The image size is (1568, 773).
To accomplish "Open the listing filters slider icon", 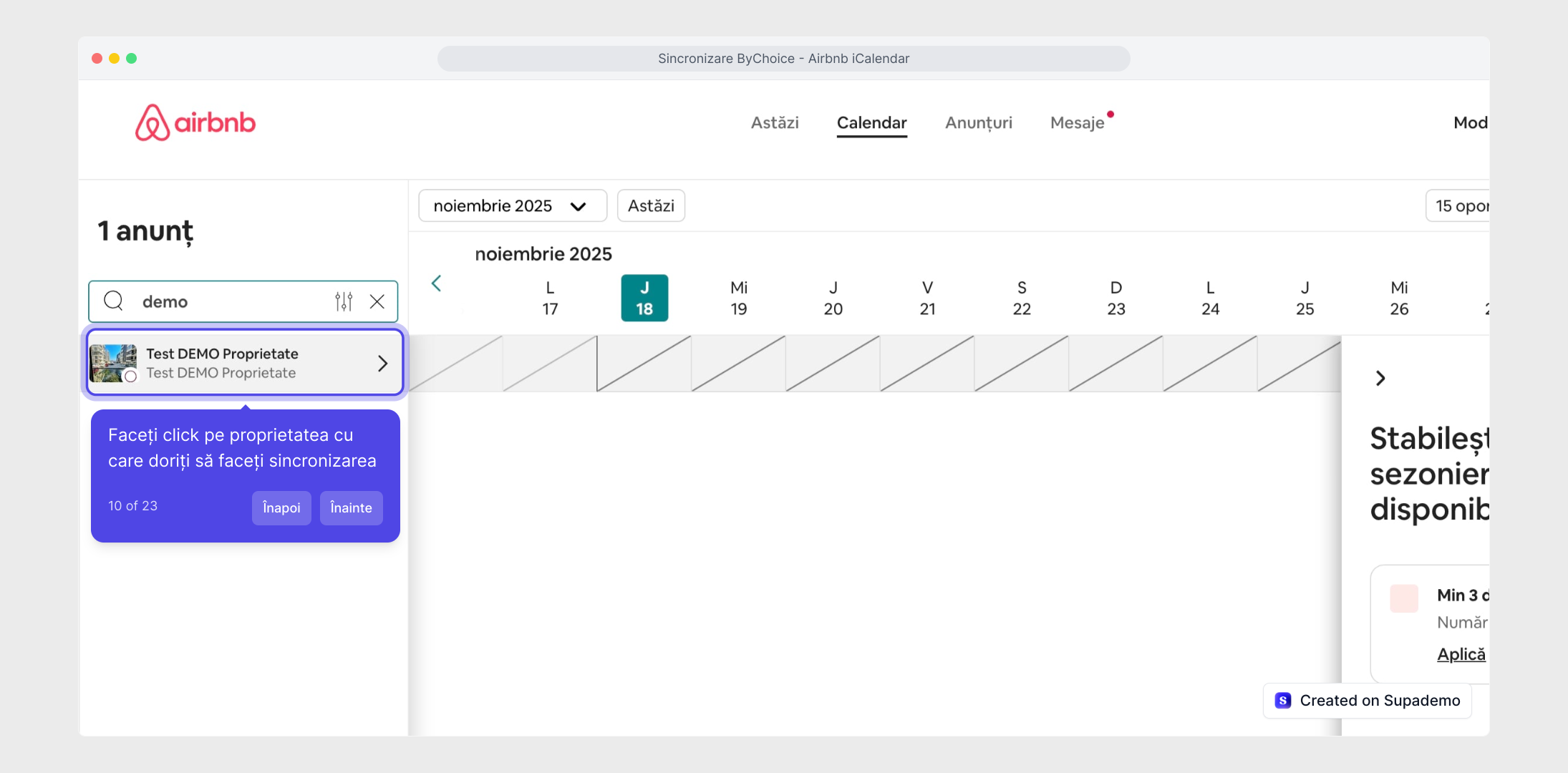I will [x=344, y=301].
